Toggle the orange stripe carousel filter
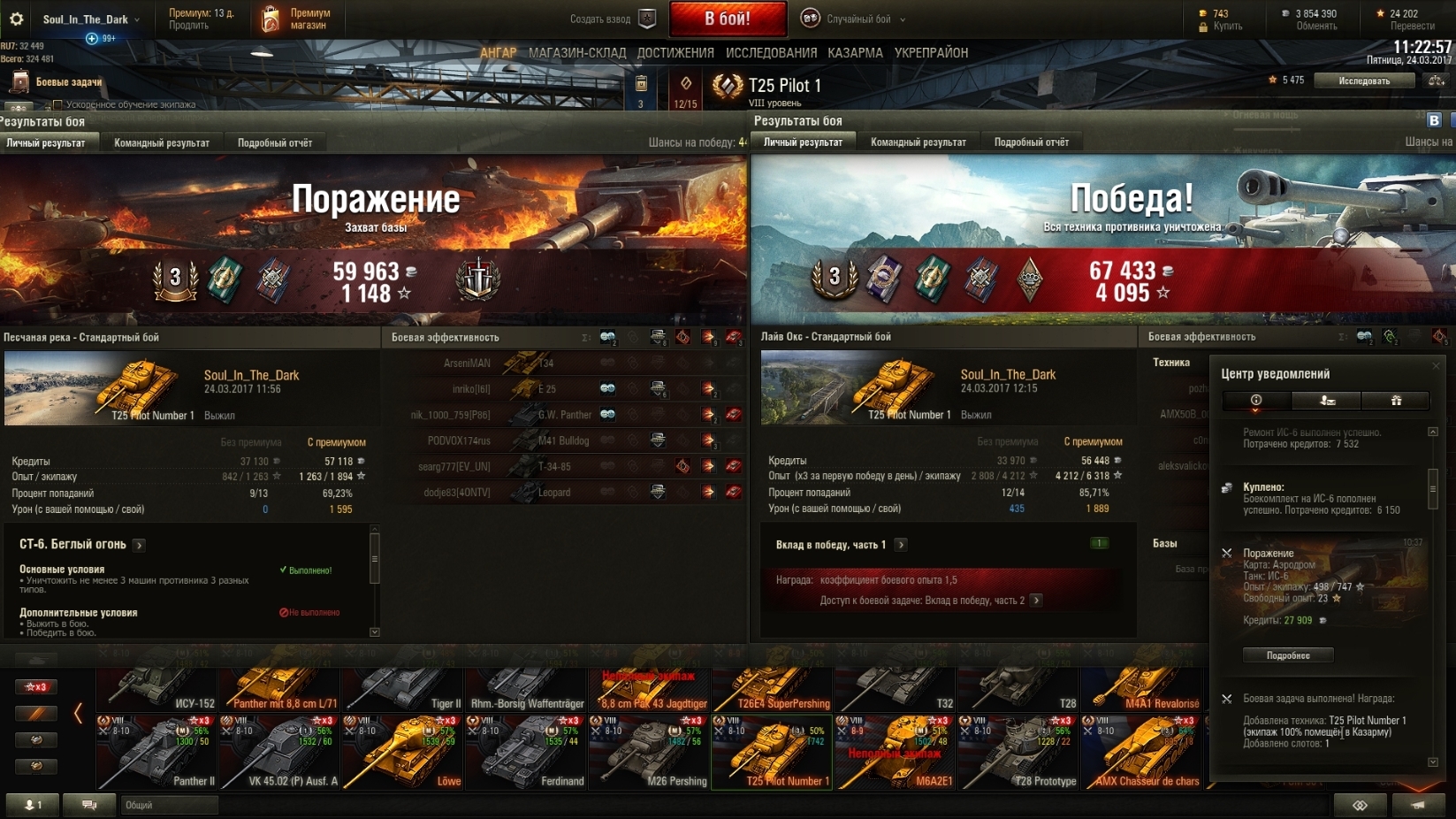 [36, 714]
